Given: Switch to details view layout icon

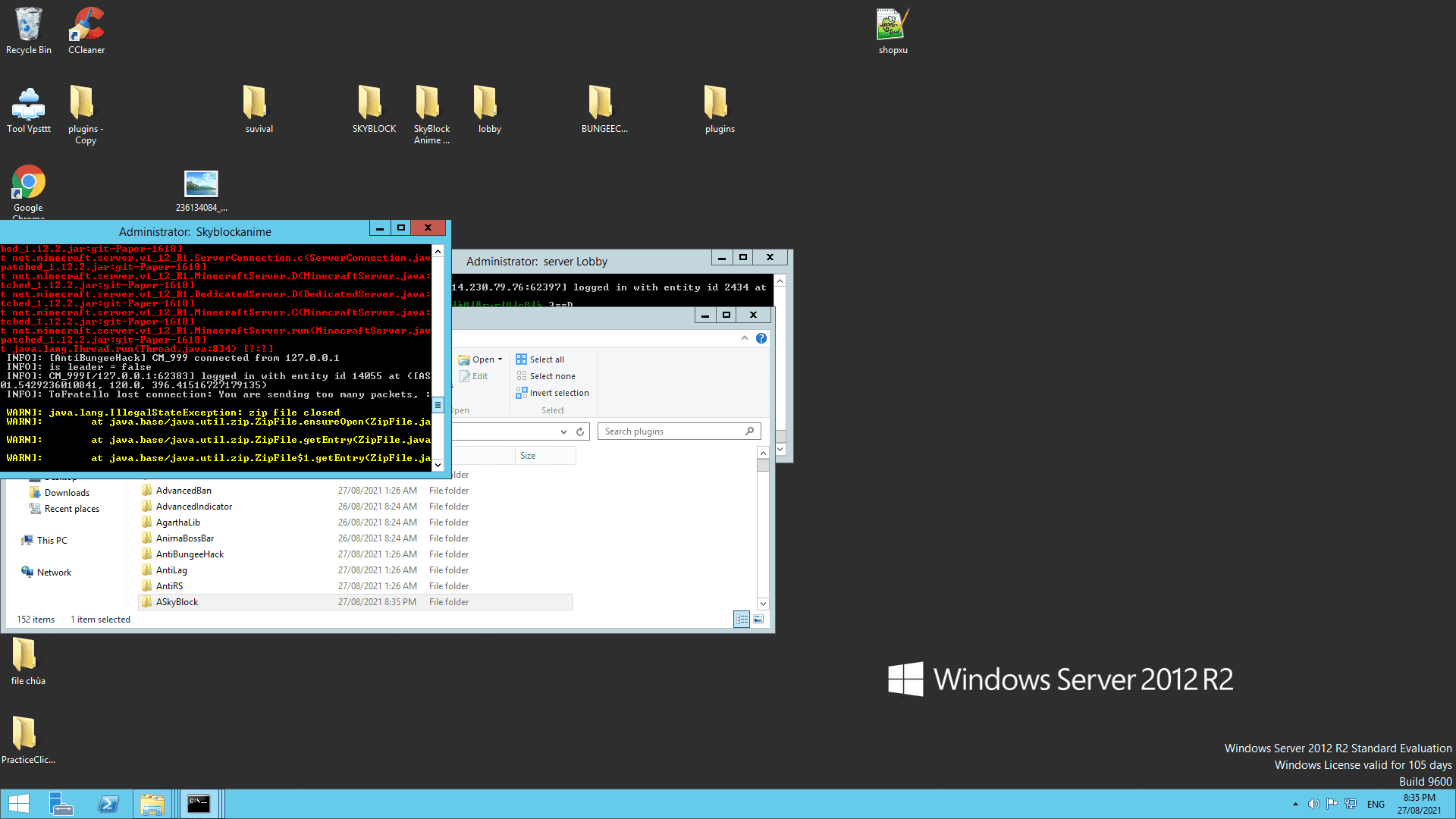Looking at the screenshot, I should click(742, 620).
